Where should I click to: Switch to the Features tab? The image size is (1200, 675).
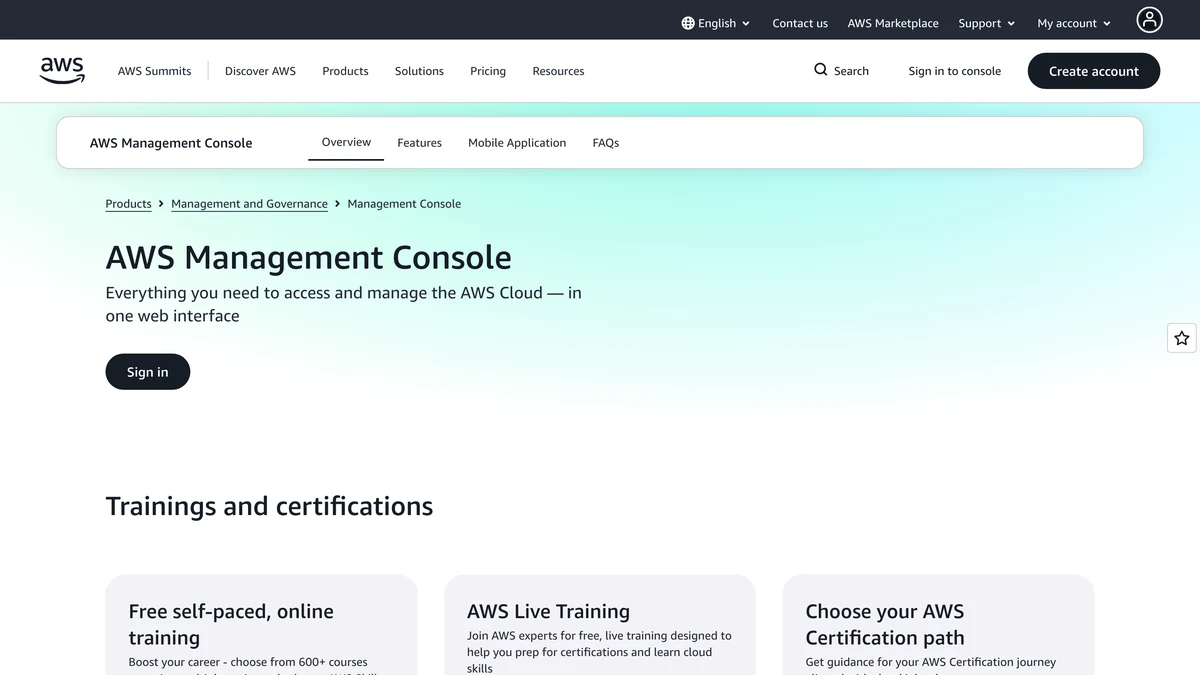[419, 143]
